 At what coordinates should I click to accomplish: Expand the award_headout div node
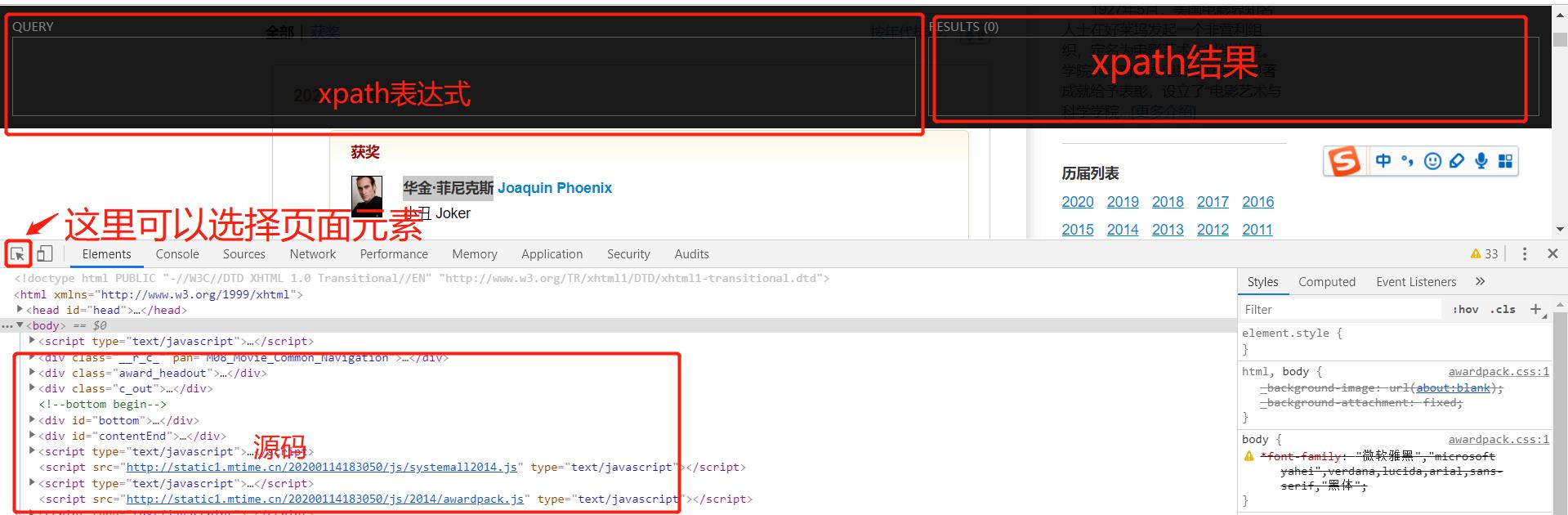tap(33, 373)
